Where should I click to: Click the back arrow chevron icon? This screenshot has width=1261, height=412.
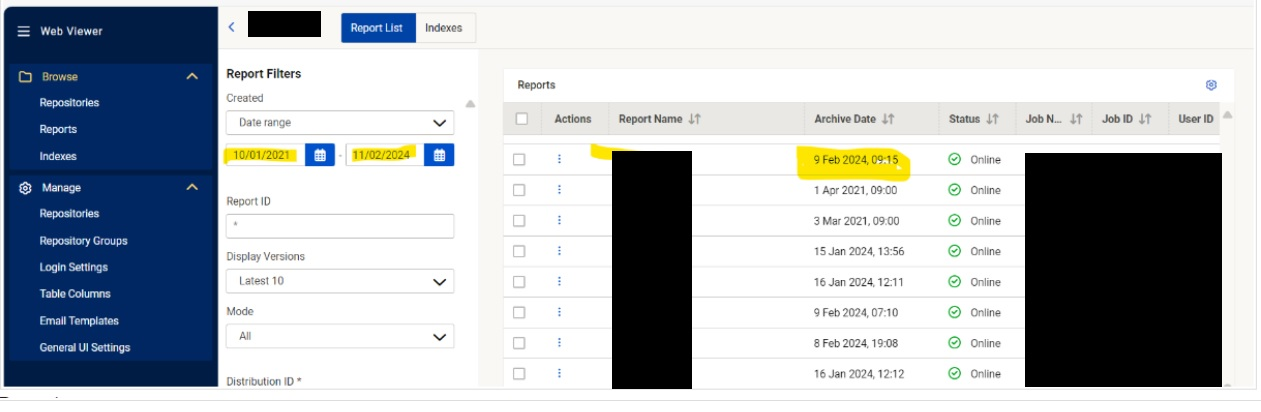point(232,27)
